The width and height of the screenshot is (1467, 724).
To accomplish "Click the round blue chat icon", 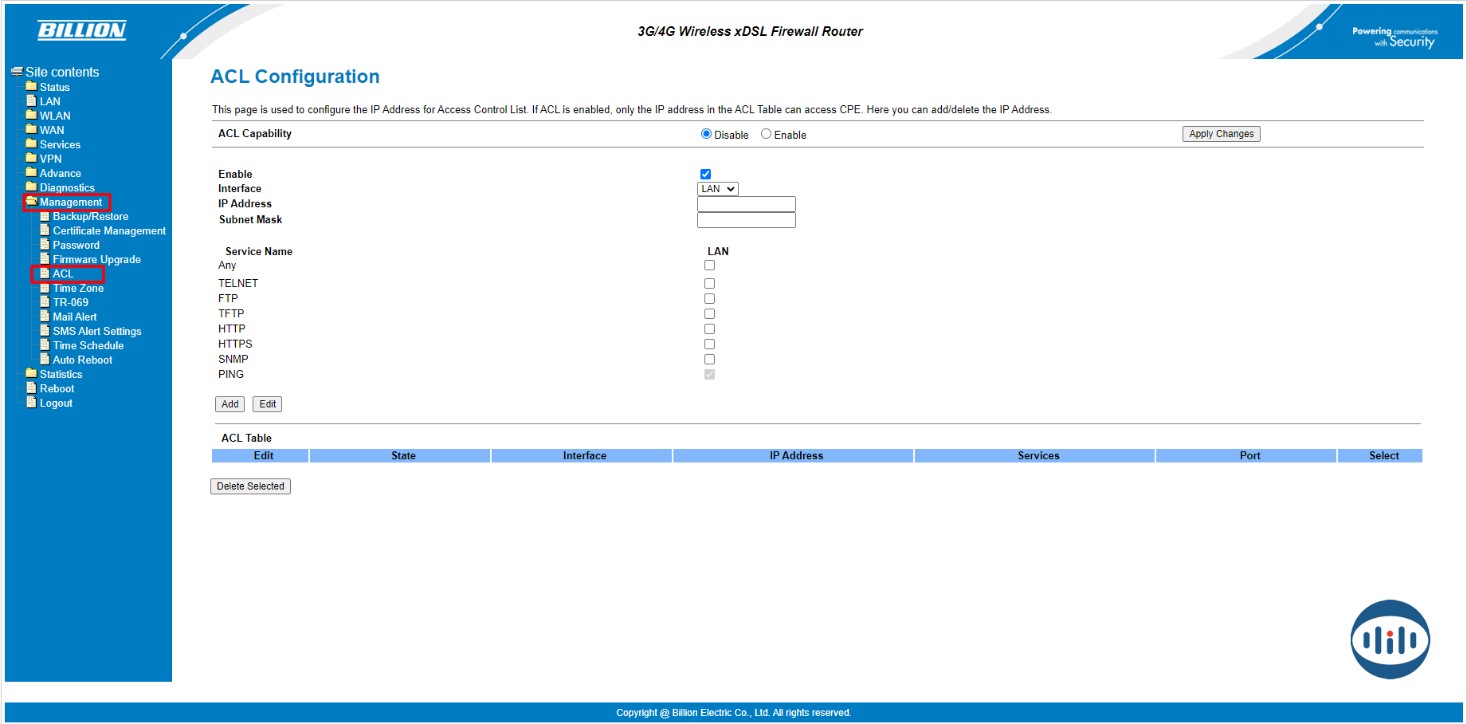I will tap(1390, 639).
